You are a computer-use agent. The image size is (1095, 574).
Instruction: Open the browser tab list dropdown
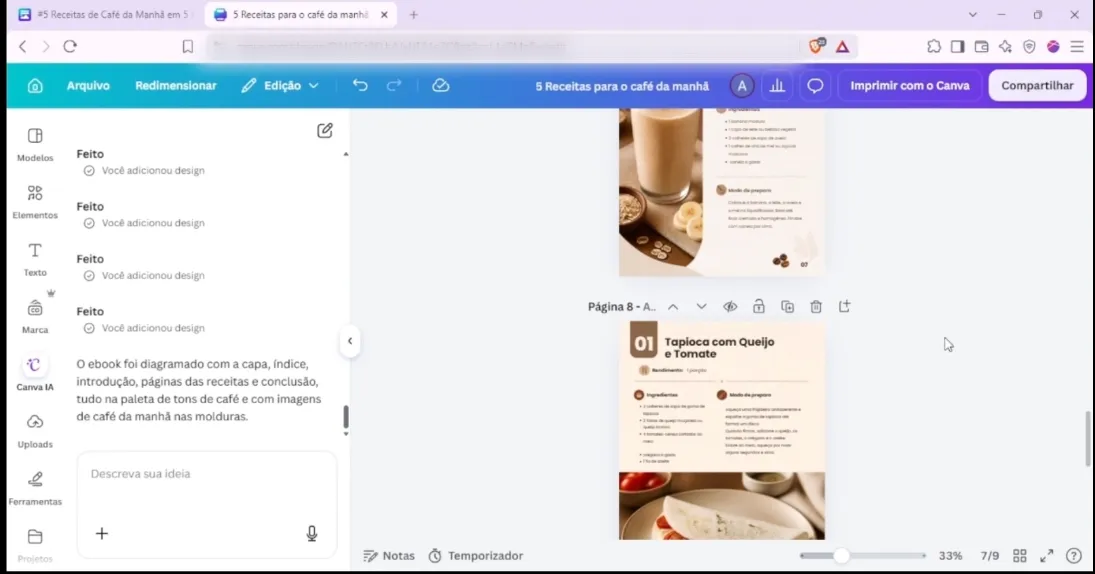coord(972,15)
